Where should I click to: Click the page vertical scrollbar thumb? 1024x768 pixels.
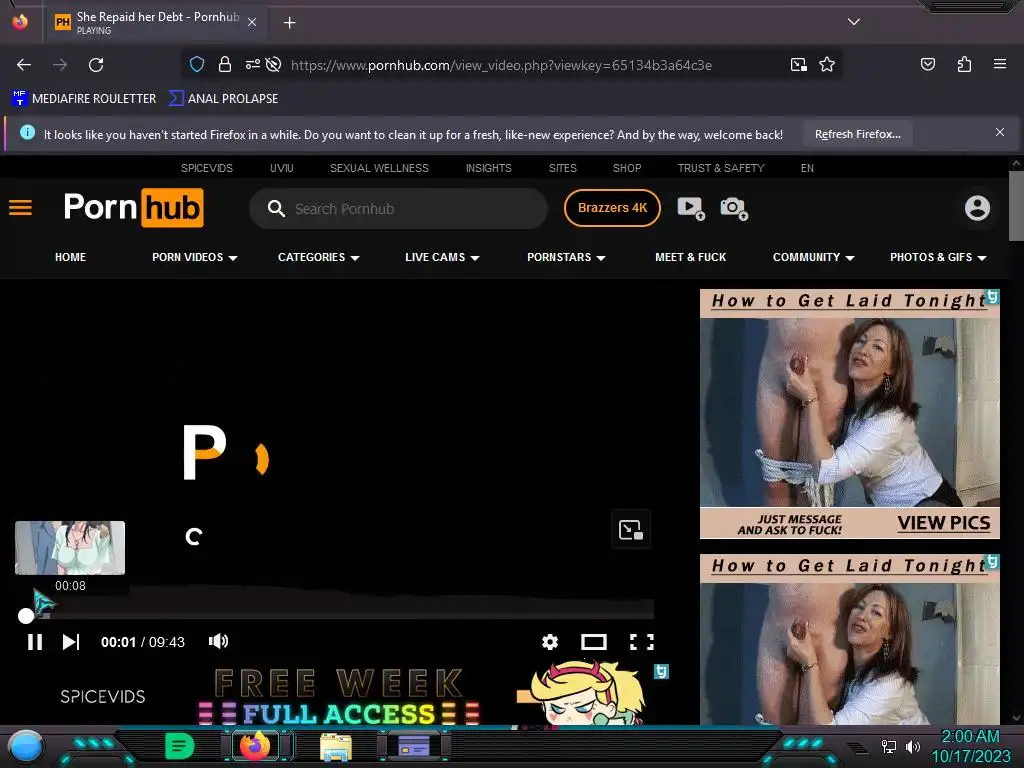pos(1016,206)
